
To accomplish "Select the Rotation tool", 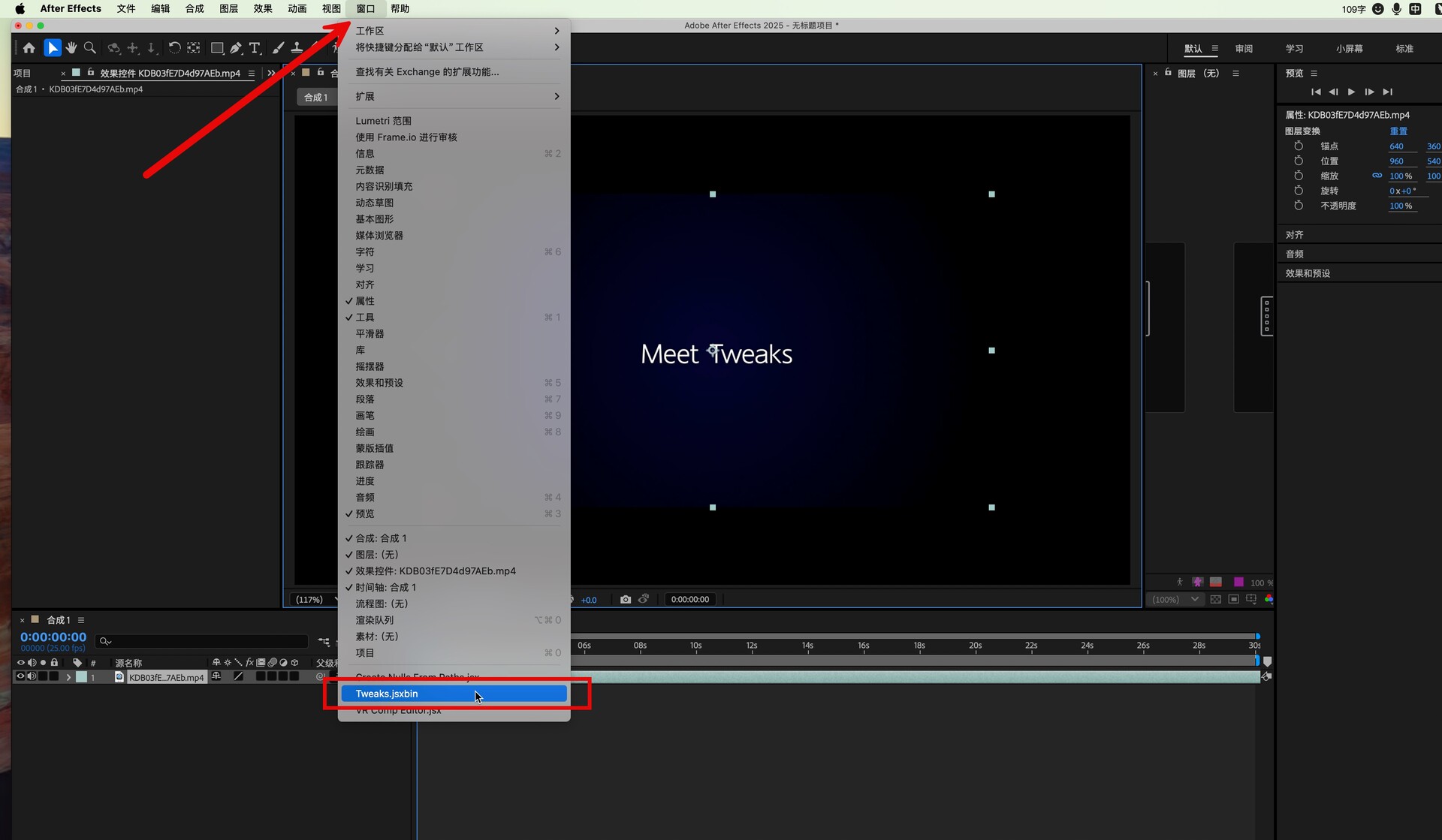I will 174,48.
